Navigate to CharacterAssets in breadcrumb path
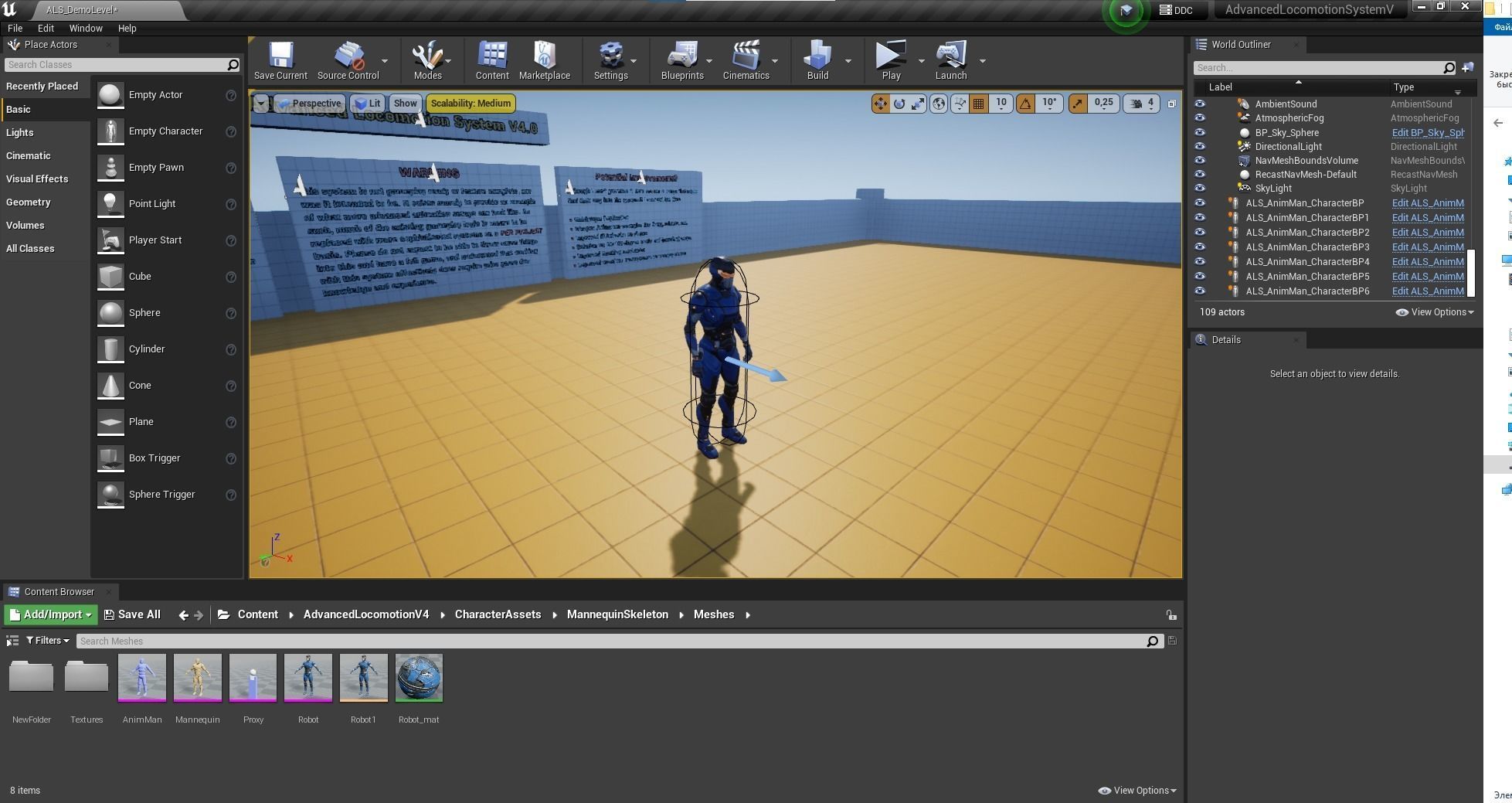 498,615
